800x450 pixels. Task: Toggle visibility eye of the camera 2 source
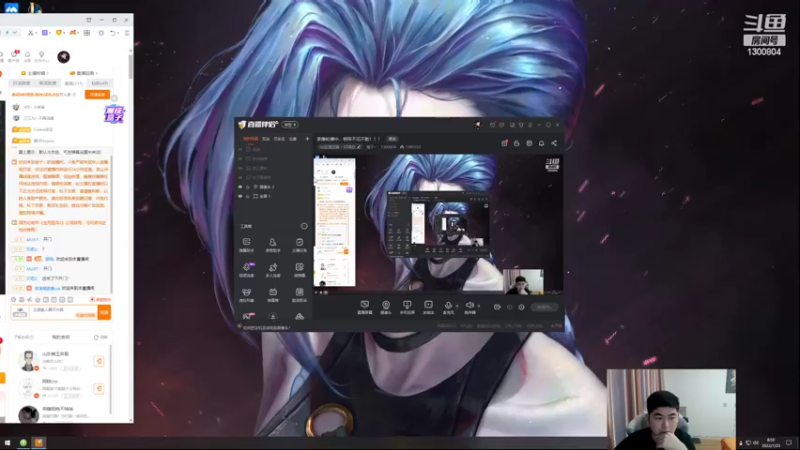(240, 187)
